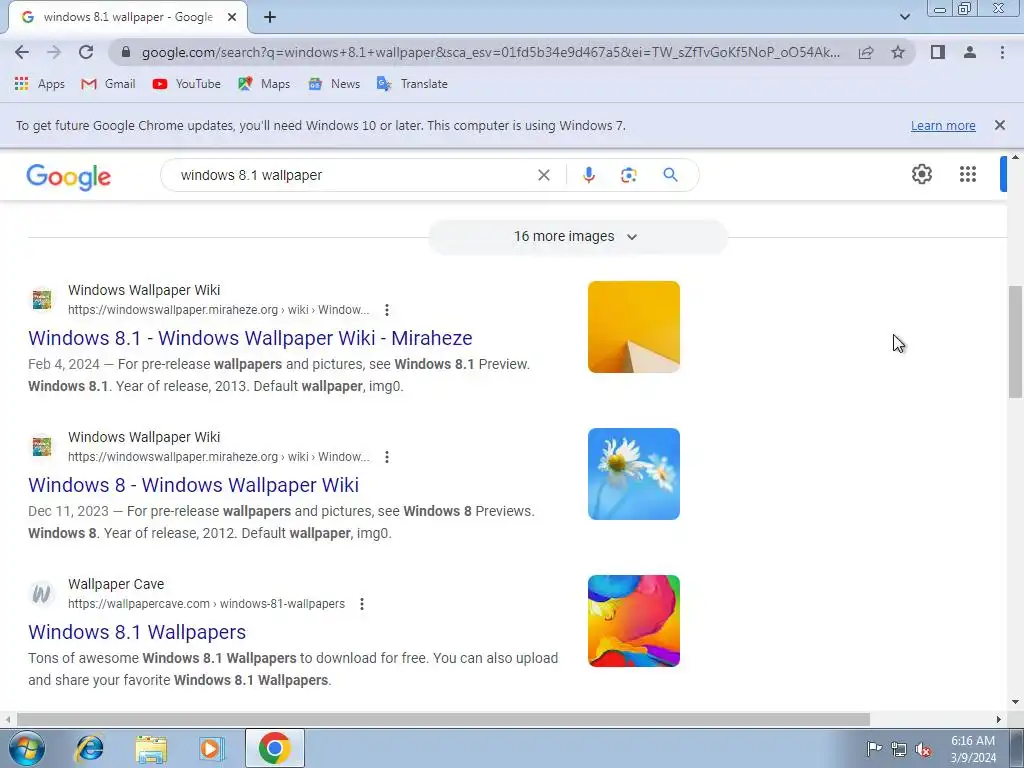Open options for Windows 8 wiki result

point(387,456)
